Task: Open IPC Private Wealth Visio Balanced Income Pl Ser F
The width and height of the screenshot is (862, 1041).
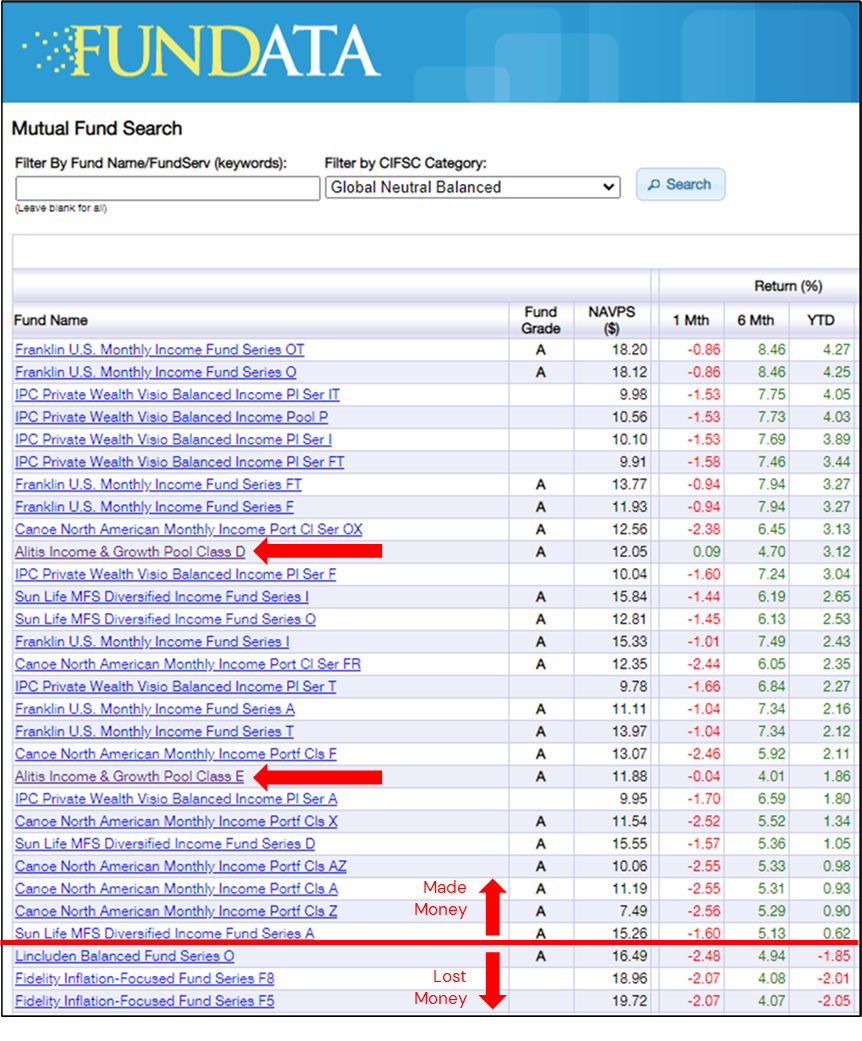Action: [175, 574]
